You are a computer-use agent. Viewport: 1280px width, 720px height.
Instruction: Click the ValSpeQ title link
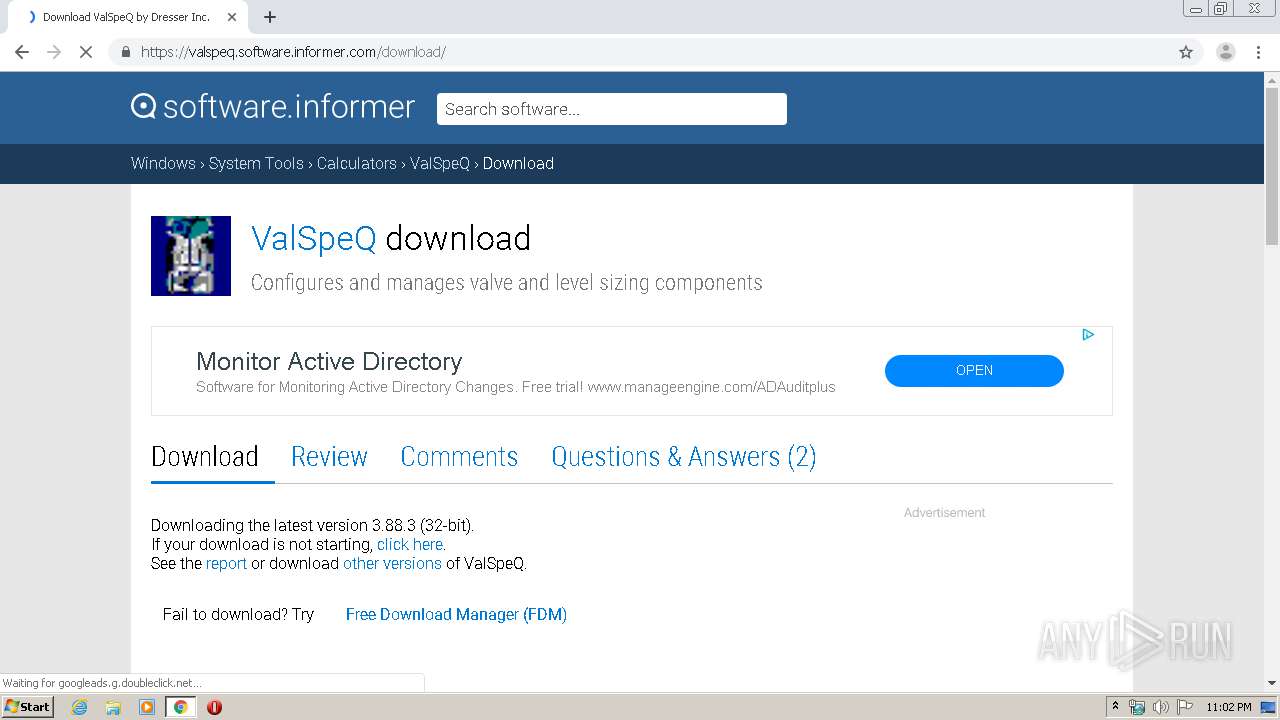pos(314,238)
